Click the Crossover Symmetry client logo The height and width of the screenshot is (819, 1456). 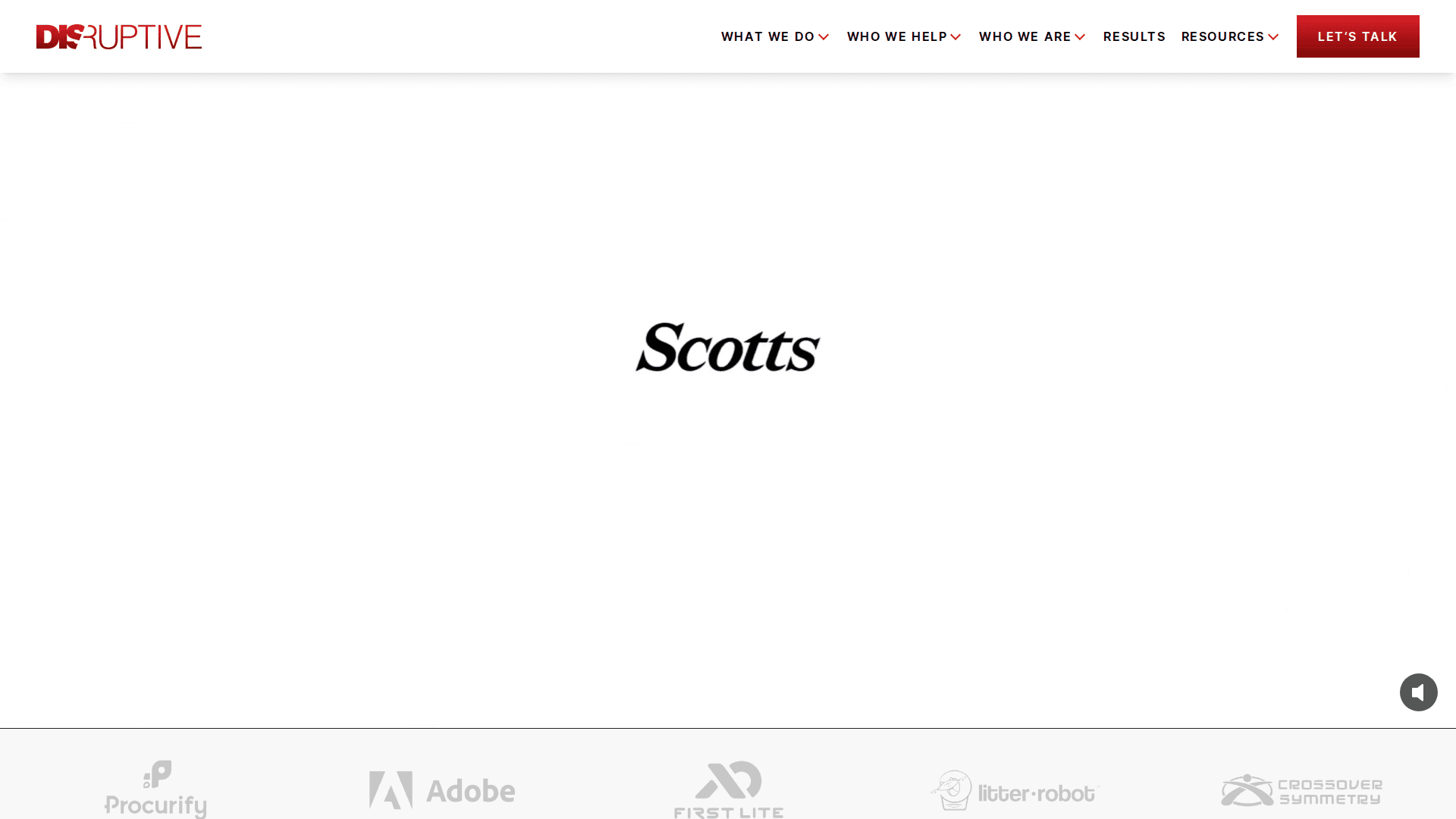[x=1301, y=790]
